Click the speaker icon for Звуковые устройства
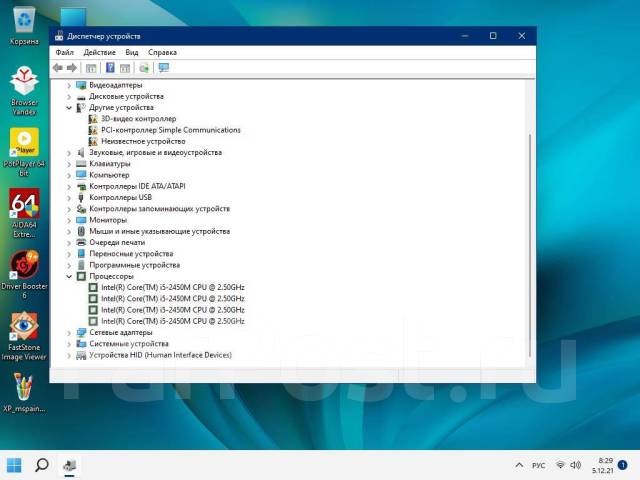The image size is (640, 480). tap(81, 153)
